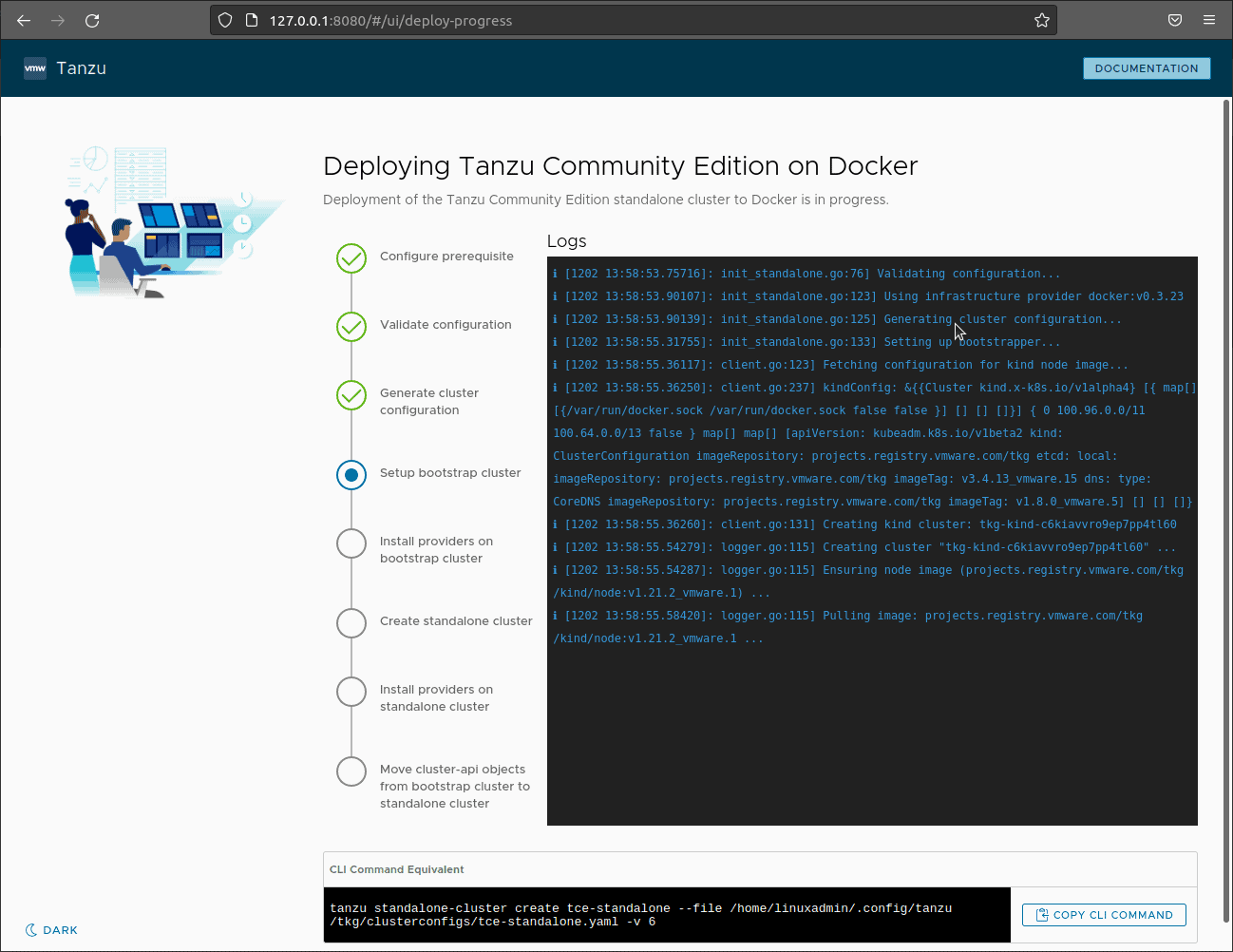1233x952 pixels.
Task: Click the Move cluster-api objects step circle
Action: pyautogui.click(x=351, y=771)
